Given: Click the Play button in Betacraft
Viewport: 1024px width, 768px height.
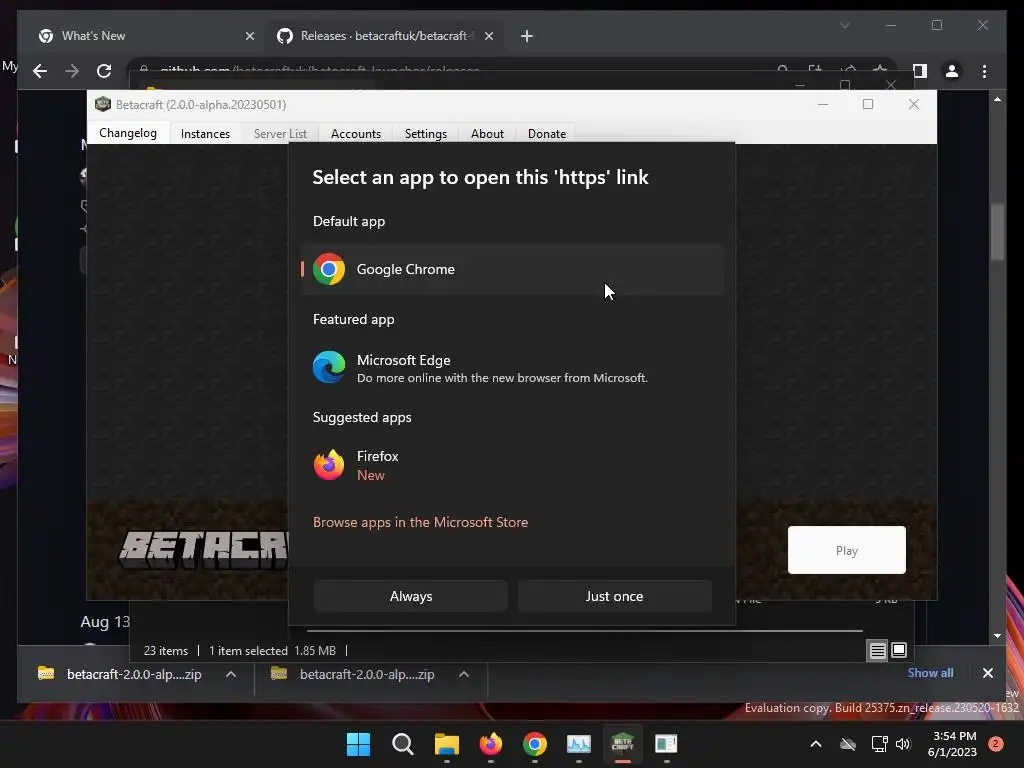Looking at the screenshot, I should (x=846, y=551).
